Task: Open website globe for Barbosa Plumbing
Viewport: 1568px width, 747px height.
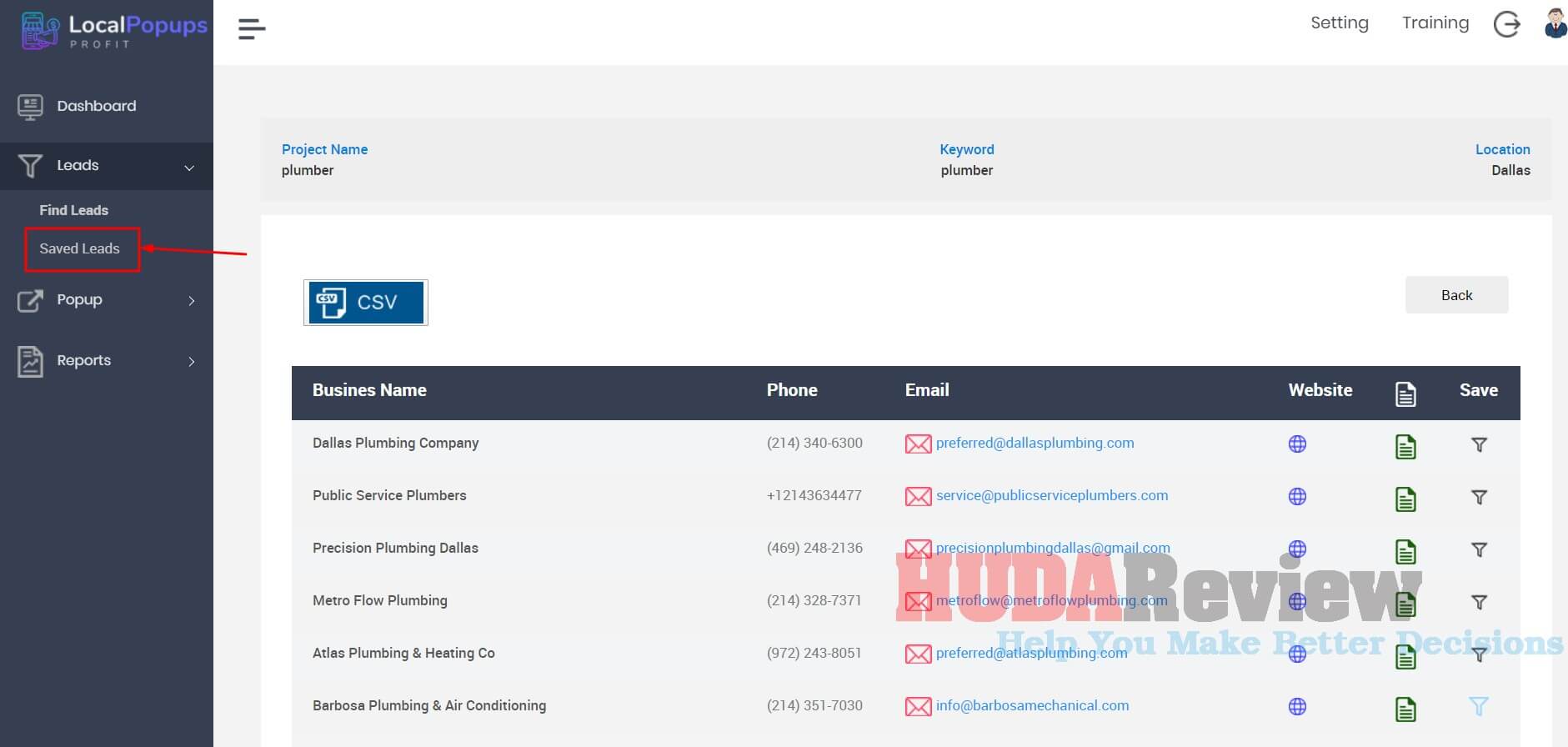Action: tap(1297, 707)
